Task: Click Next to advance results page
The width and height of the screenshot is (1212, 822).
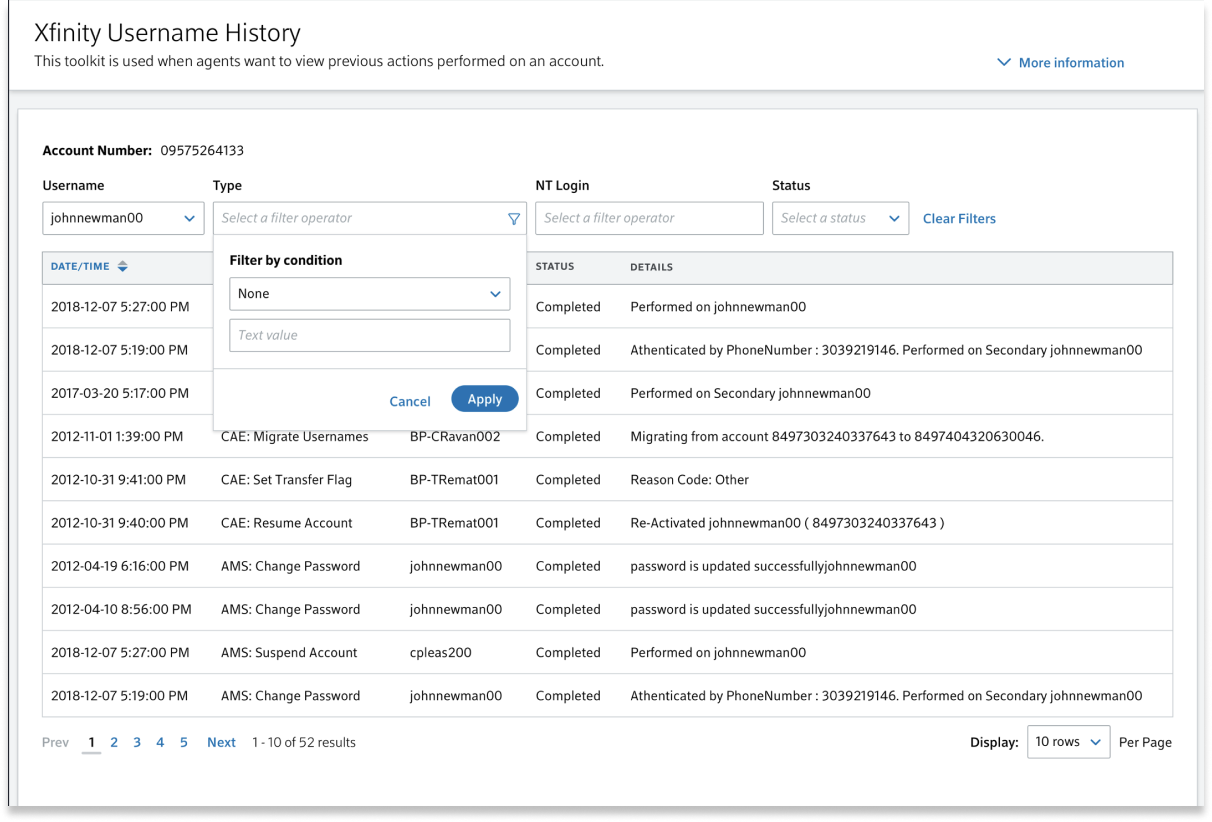Action: click(x=221, y=742)
